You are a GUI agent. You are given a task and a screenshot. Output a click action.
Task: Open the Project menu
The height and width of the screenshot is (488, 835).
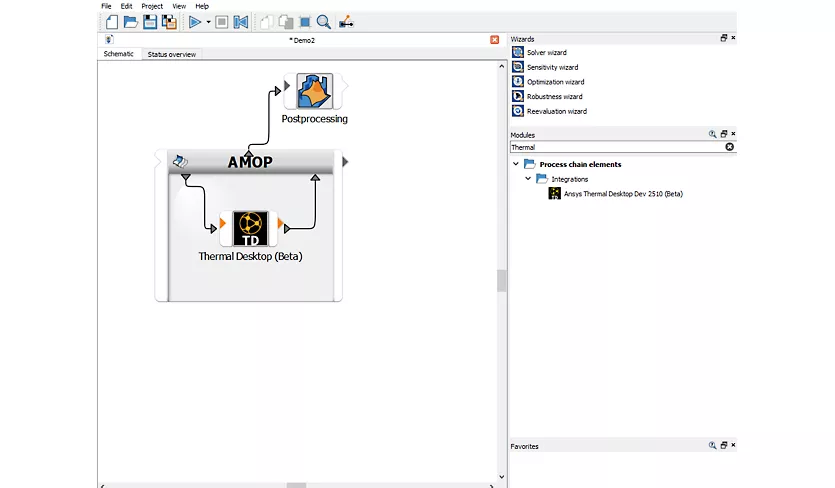[x=151, y=6]
